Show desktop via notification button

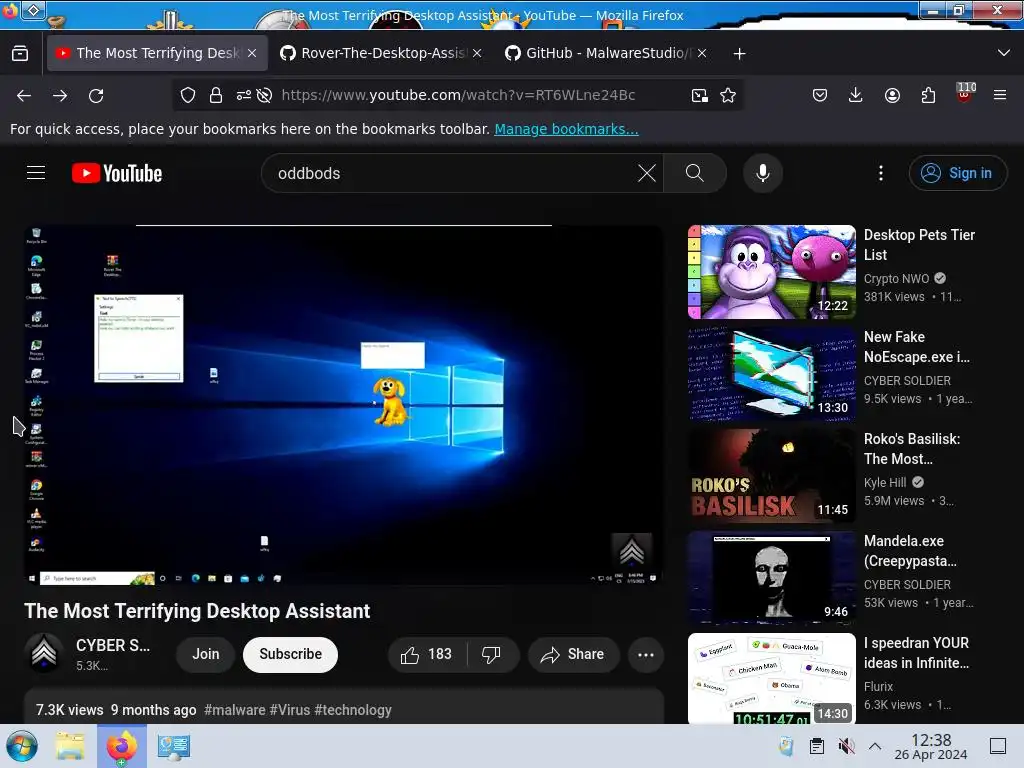point(998,746)
